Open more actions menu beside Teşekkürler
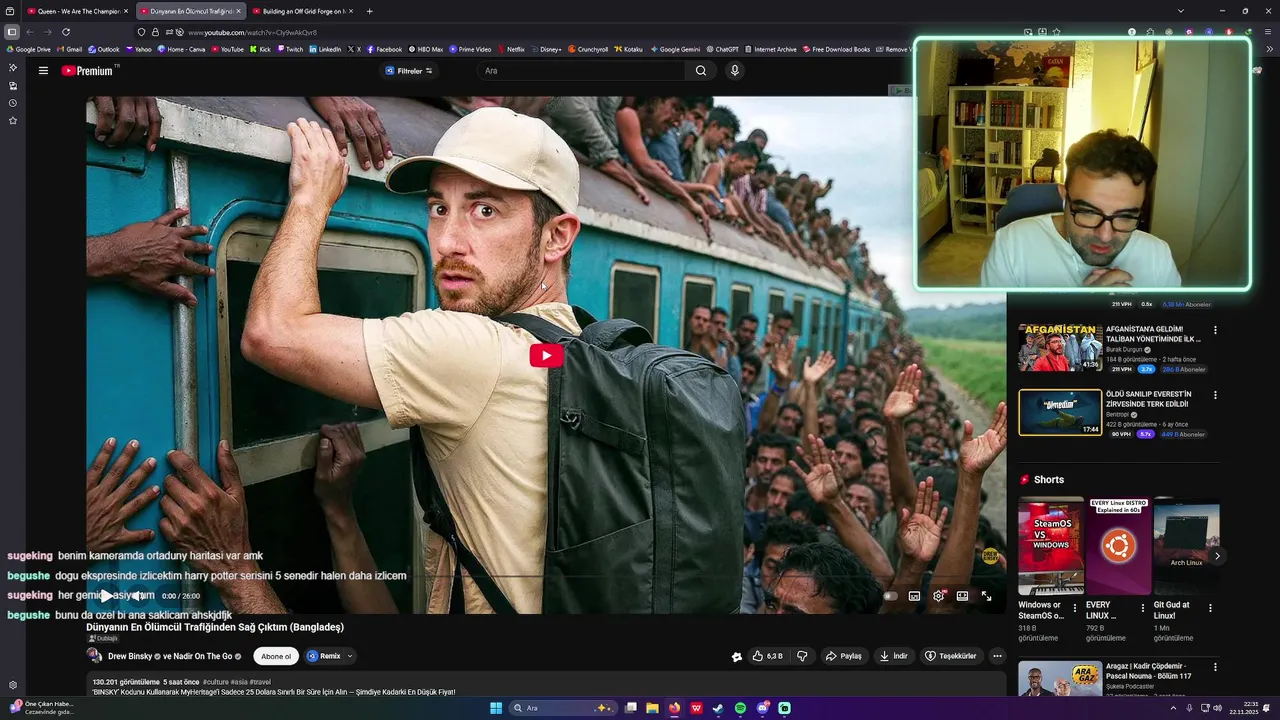The image size is (1280, 720). [997, 656]
